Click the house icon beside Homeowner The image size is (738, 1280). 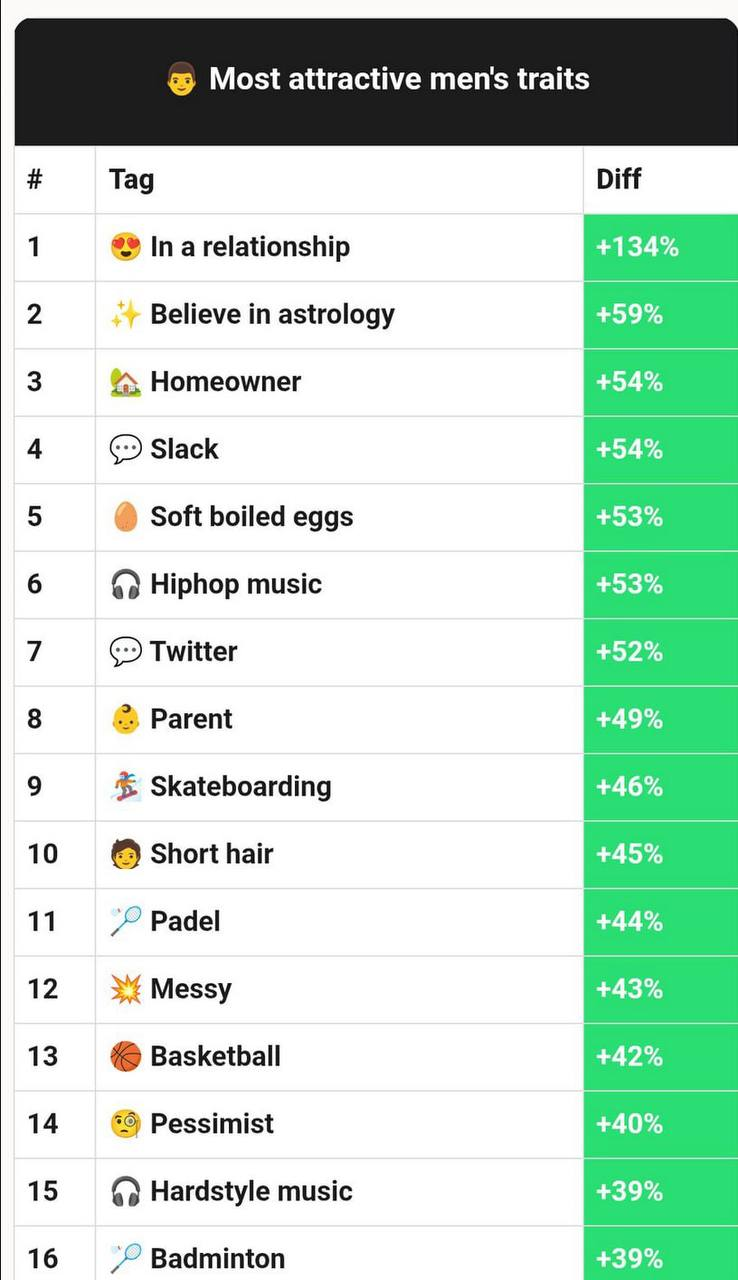coord(126,382)
